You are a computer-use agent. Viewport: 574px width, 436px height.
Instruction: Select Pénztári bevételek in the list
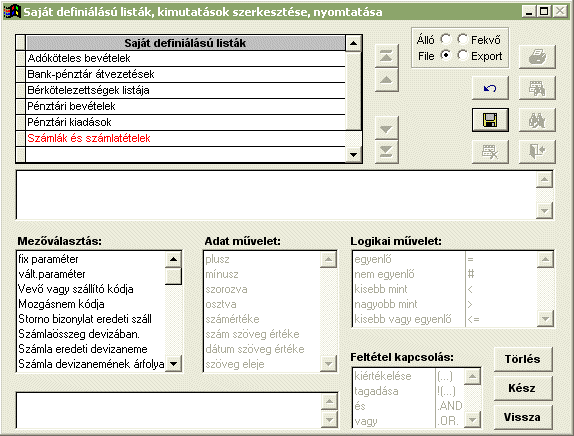pos(186,106)
